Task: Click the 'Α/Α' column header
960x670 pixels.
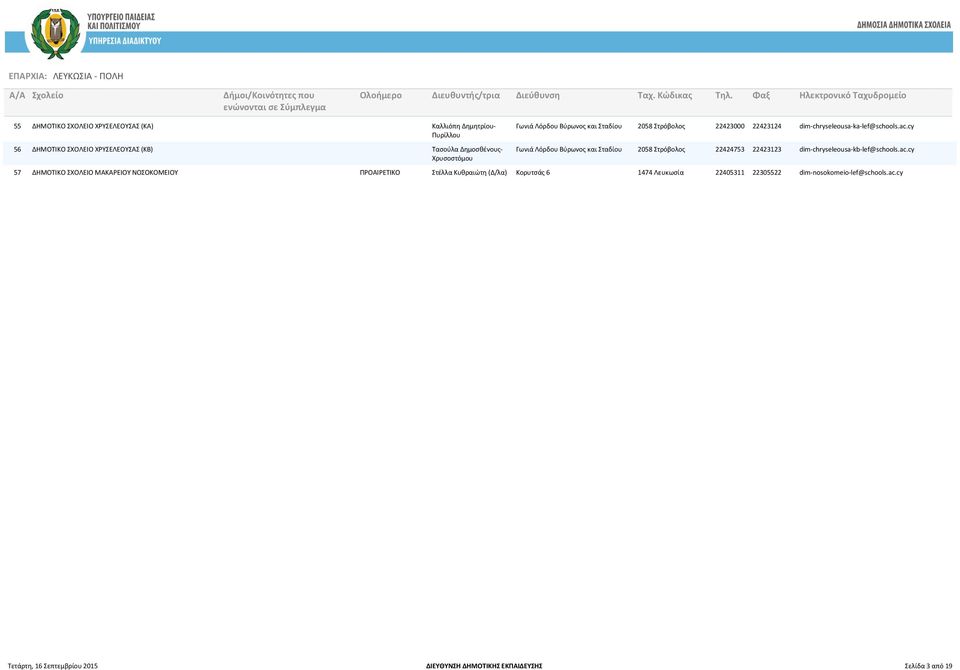Action: pyautogui.click(x=17, y=96)
